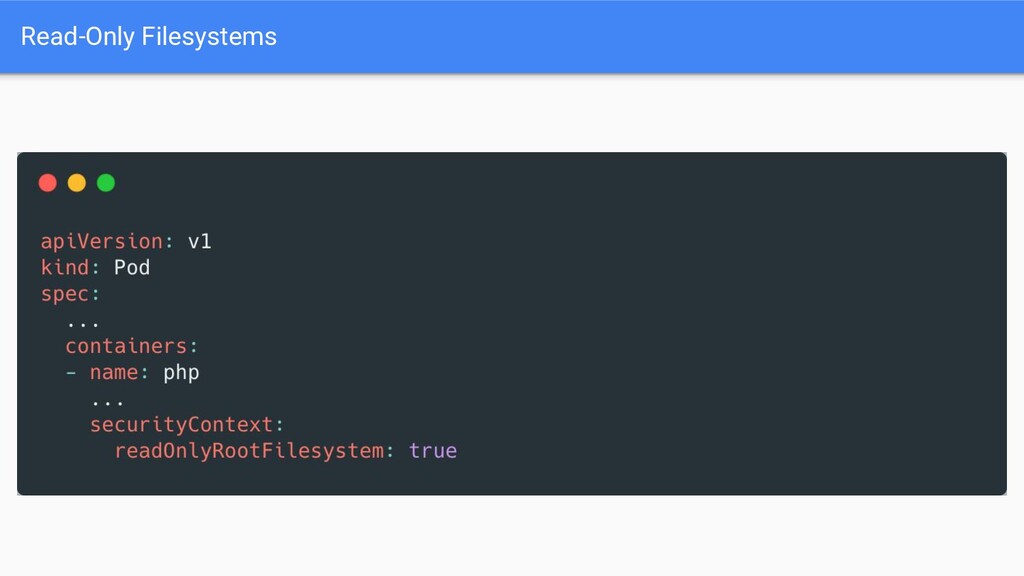Click the readOnlyRootFilesystem key

(249, 451)
